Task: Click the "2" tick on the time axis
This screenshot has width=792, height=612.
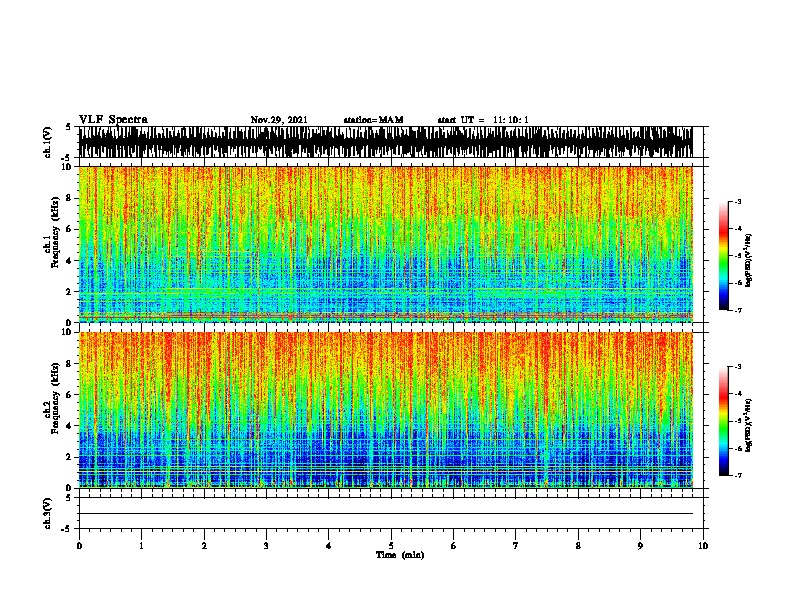Action: tap(204, 546)
